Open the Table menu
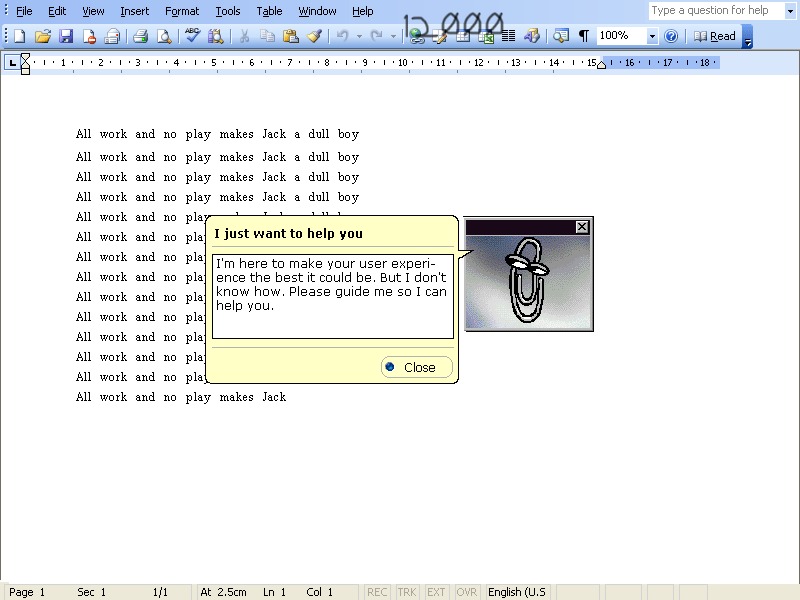Image resolution: width=800 pixels, height=600 pixels. click(x=269, y=11)
